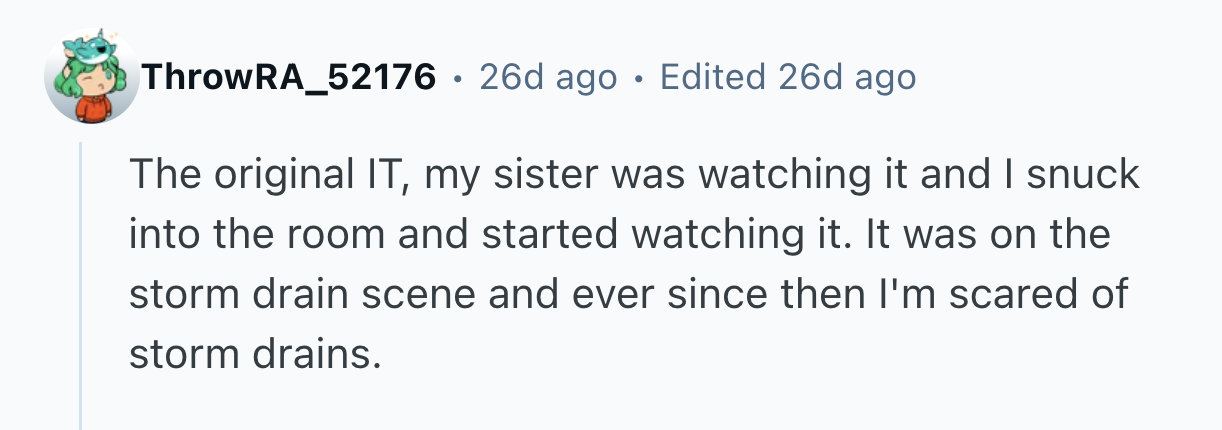Click the word "snuck" in the comment

click(x=1085, y=175)
